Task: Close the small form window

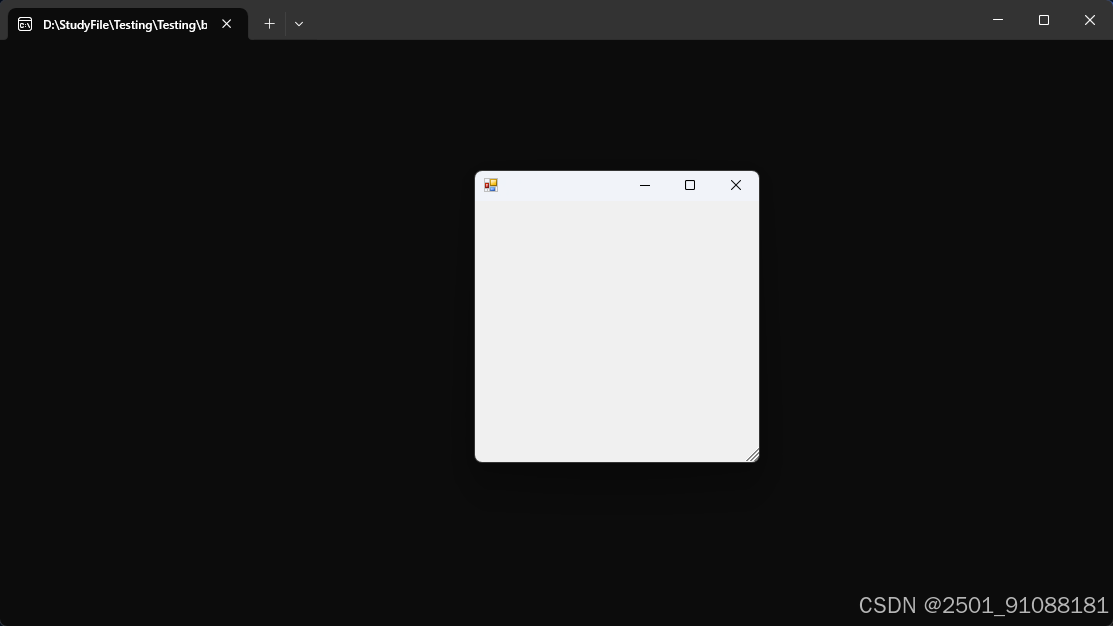Action: [x=735, y=185]
